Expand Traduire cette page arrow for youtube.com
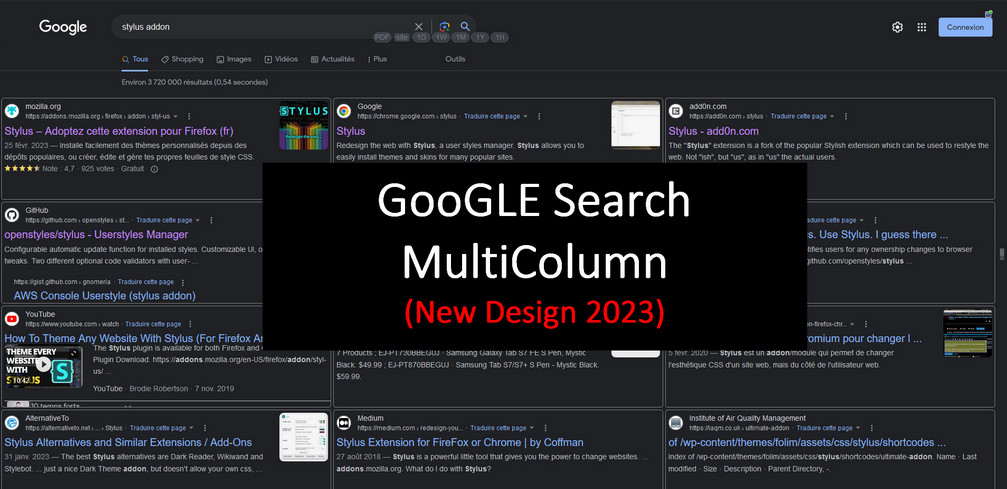 pos(187,325)
